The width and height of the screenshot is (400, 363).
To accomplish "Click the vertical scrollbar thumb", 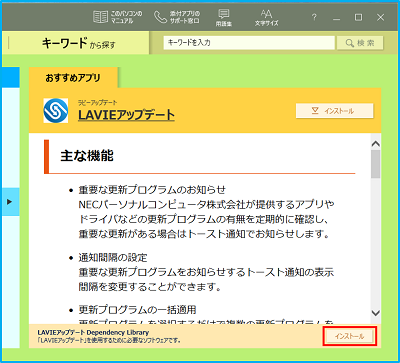I will [x=376, y=164].
